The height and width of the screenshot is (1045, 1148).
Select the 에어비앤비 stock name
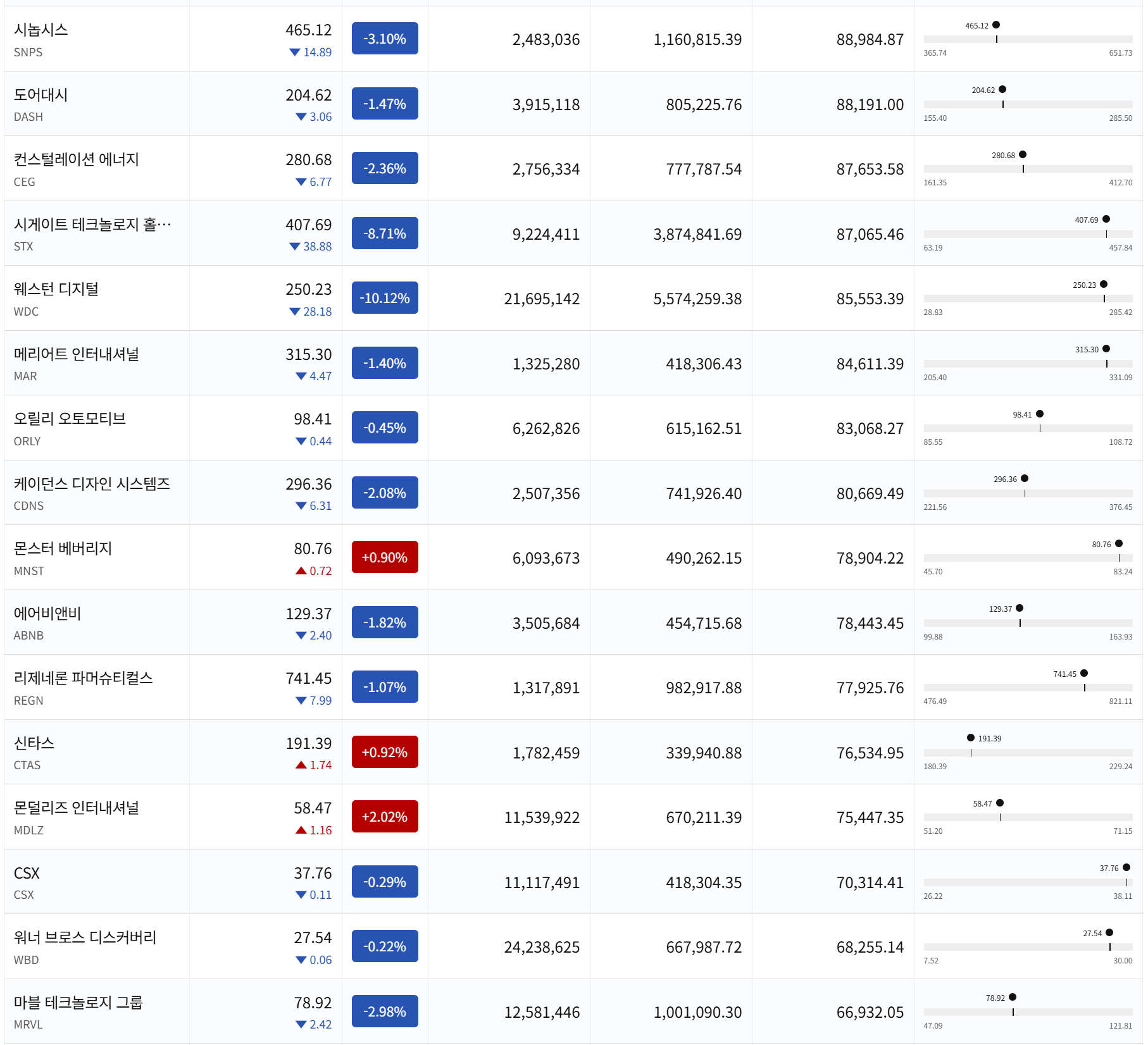pyautogui.click(x=47, y=614)
